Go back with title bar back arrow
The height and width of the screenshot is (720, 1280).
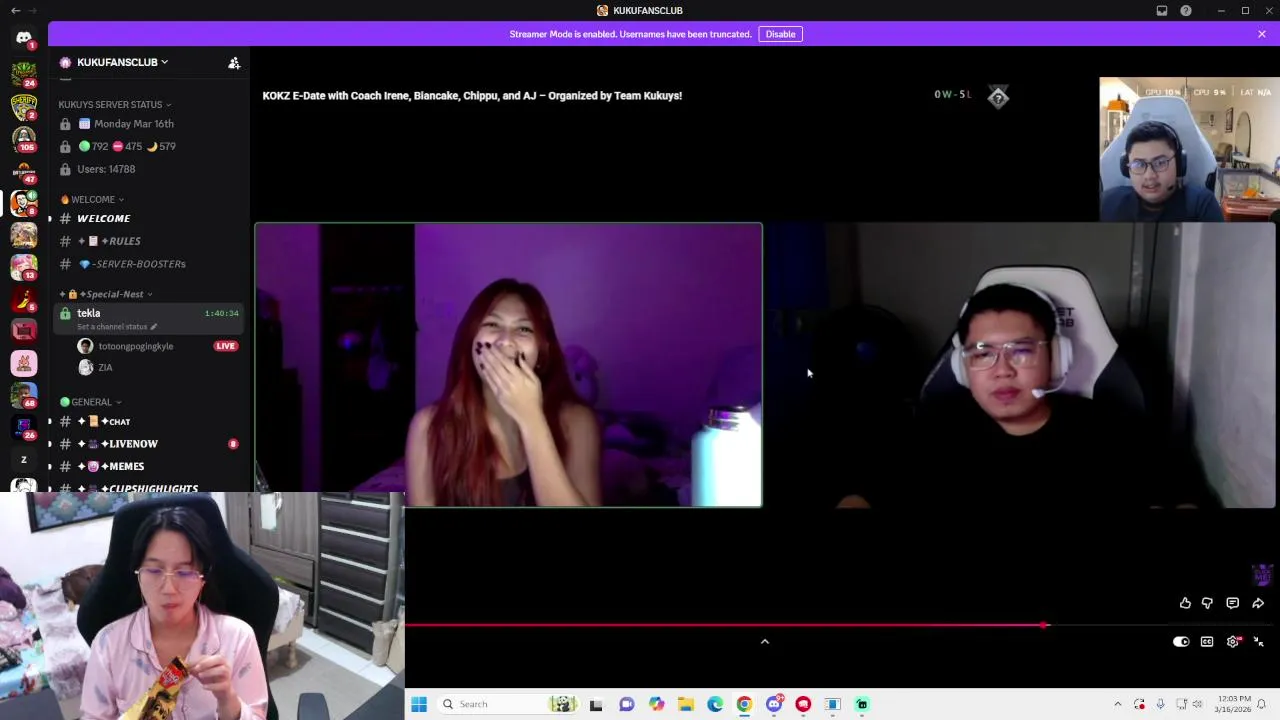[15, 10]
